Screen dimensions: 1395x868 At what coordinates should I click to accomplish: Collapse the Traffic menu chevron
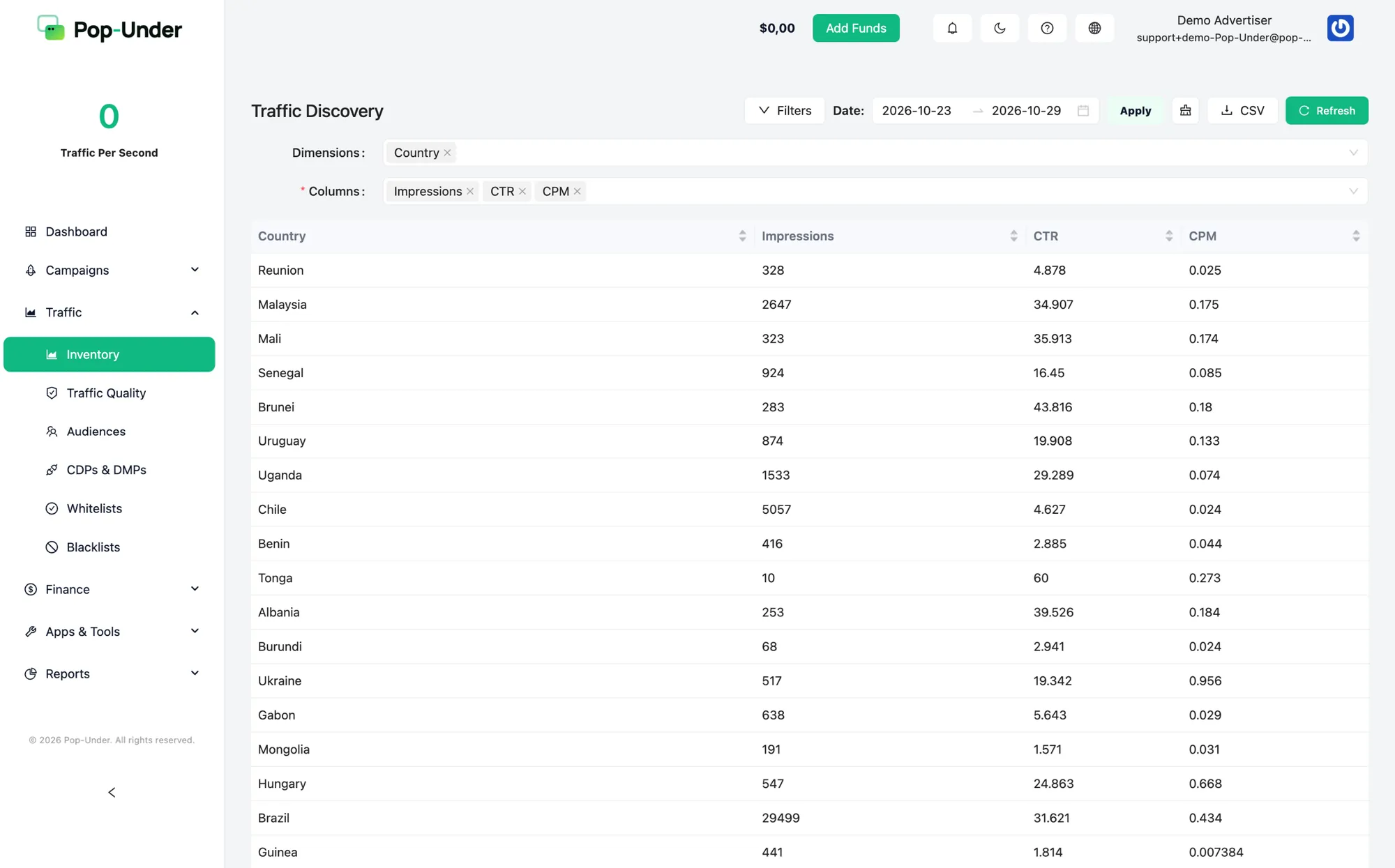195,312
